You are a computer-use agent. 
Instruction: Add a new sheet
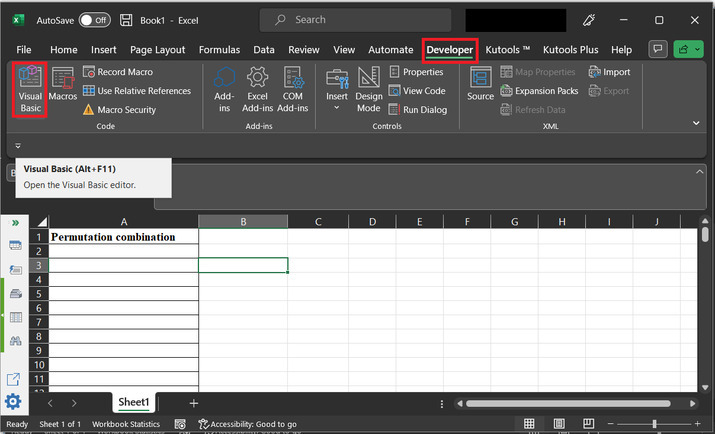(x=194, y=403)
